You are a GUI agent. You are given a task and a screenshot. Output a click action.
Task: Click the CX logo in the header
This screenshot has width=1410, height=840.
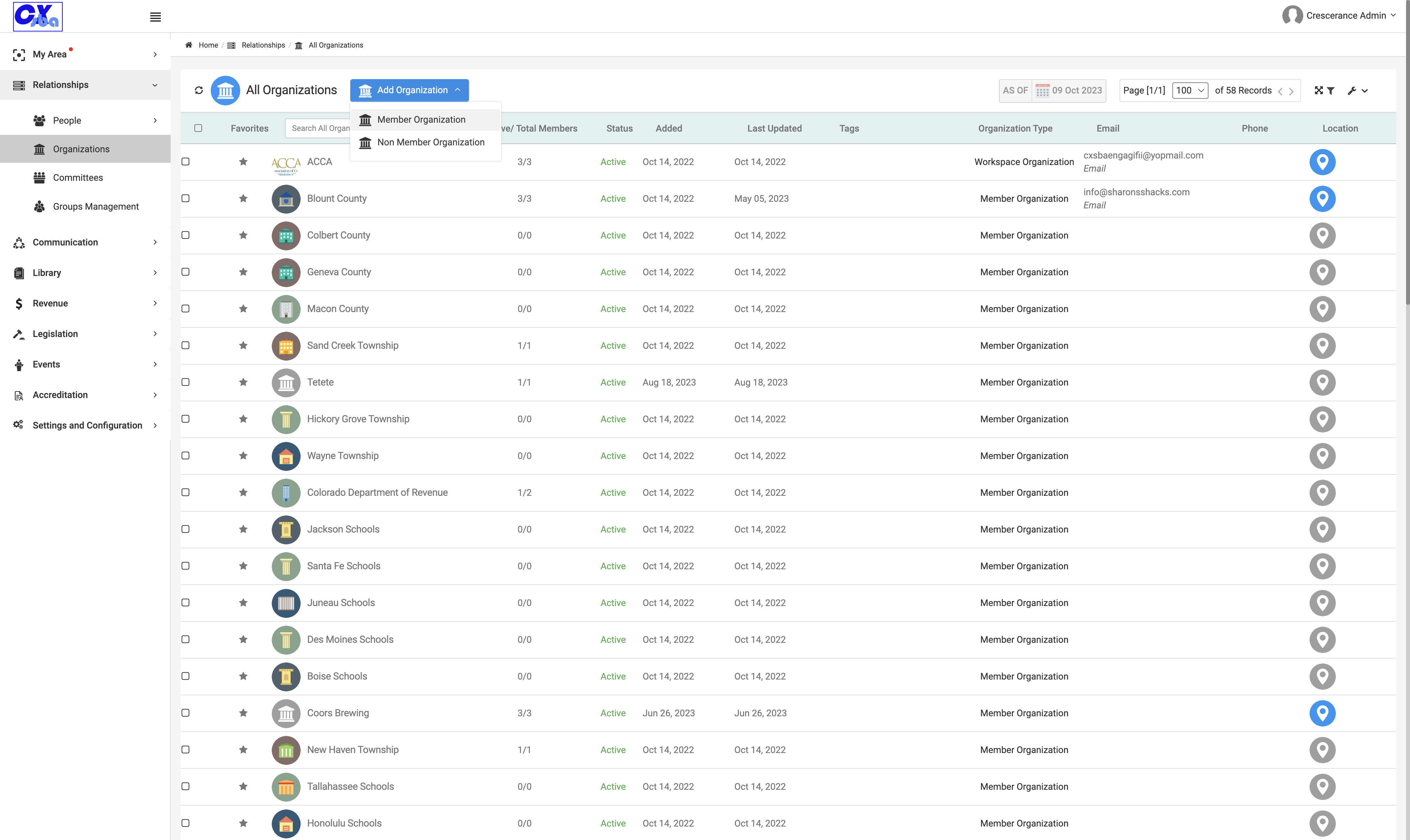38,16
